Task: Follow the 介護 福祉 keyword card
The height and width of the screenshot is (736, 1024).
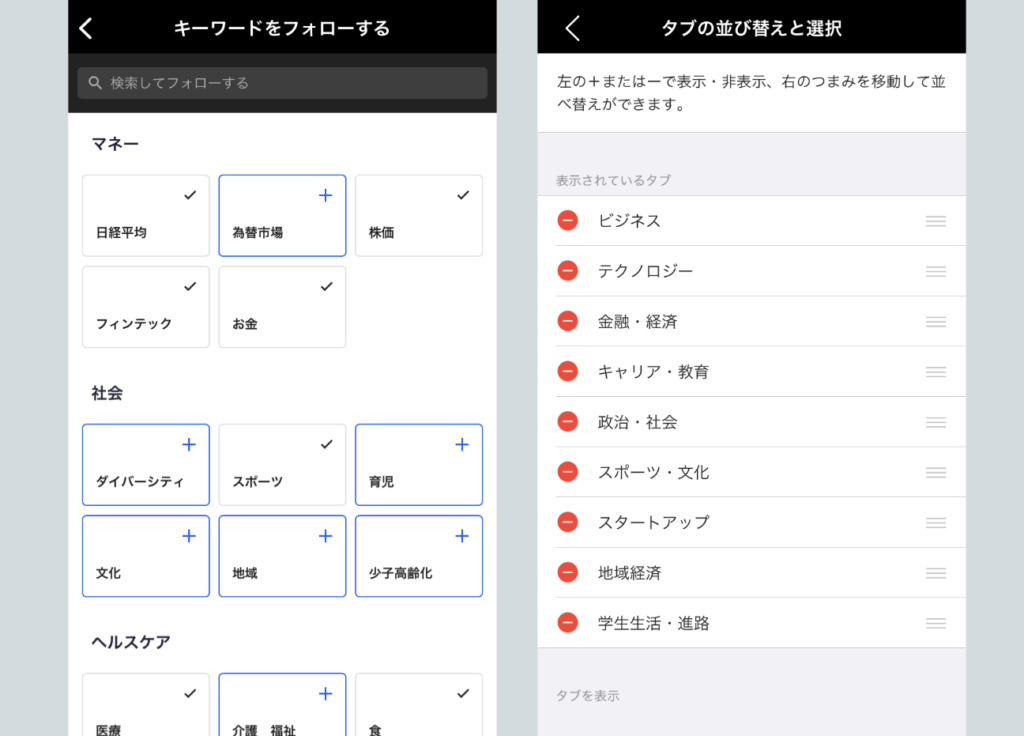Action: pyautogui.click(x=282, y=705)
